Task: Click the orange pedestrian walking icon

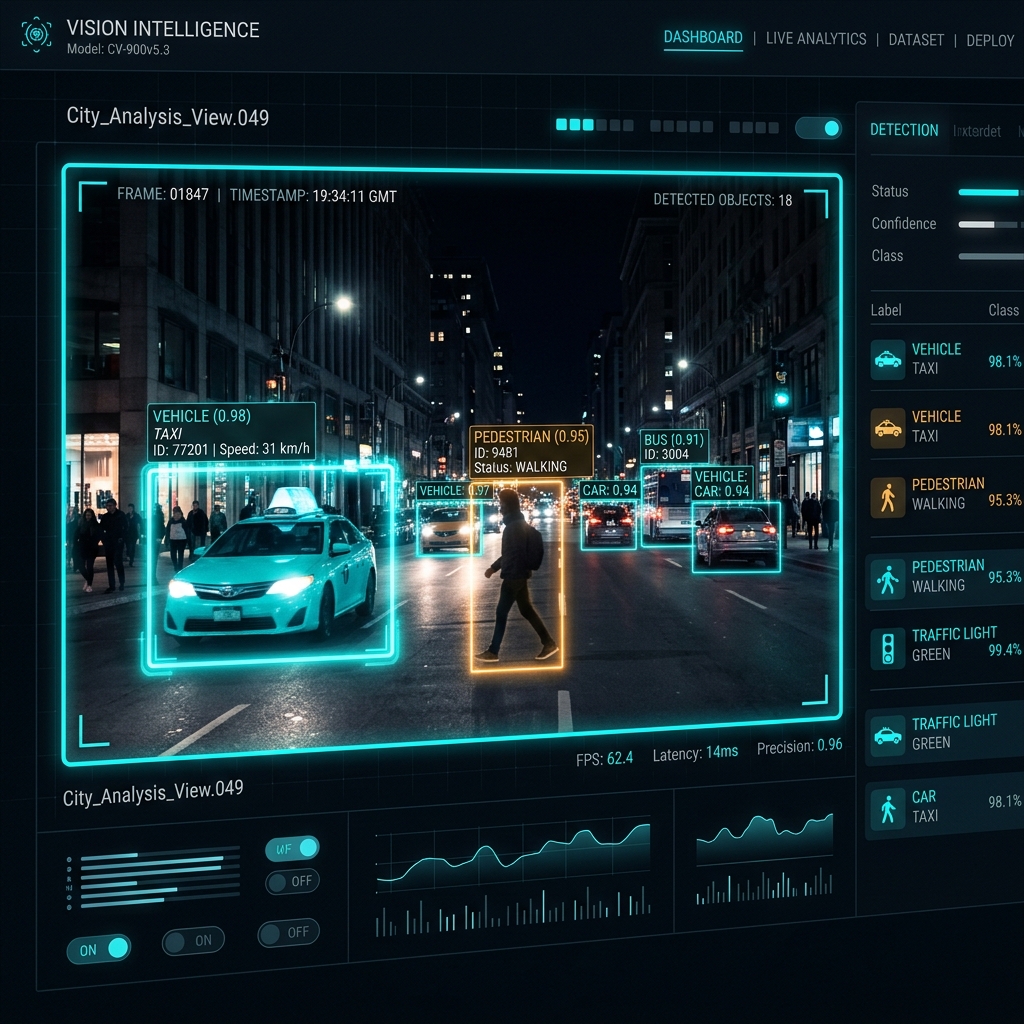Action: (888, 497)
